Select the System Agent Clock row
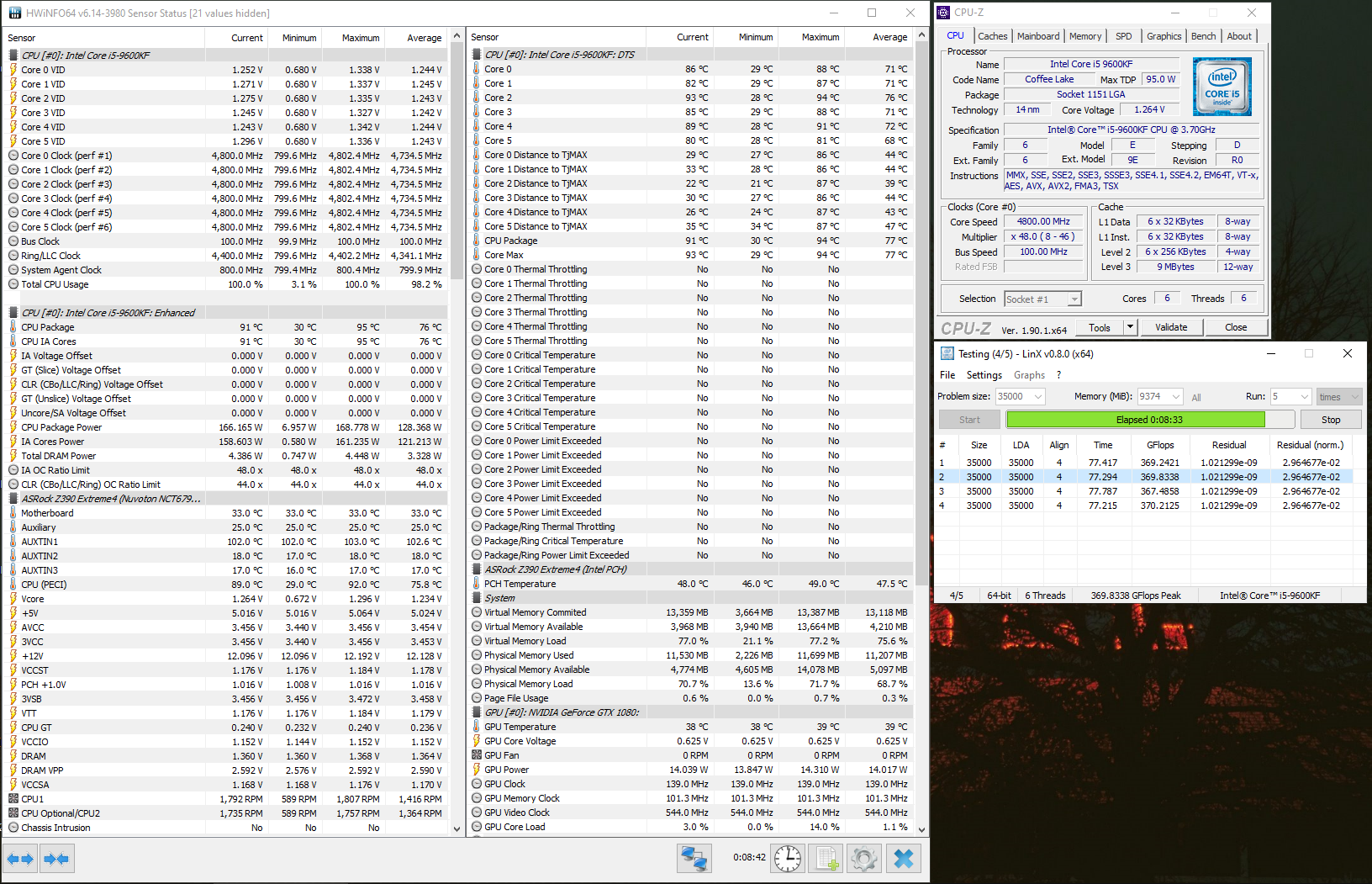 point(225,270)
